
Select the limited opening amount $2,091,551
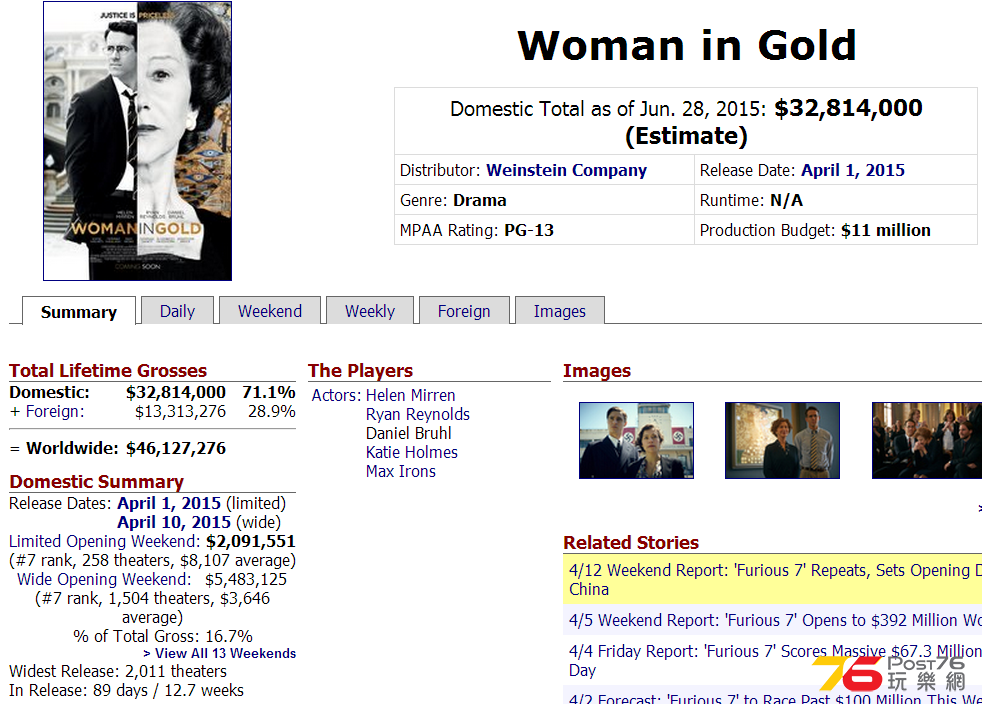tap(251, 541)
